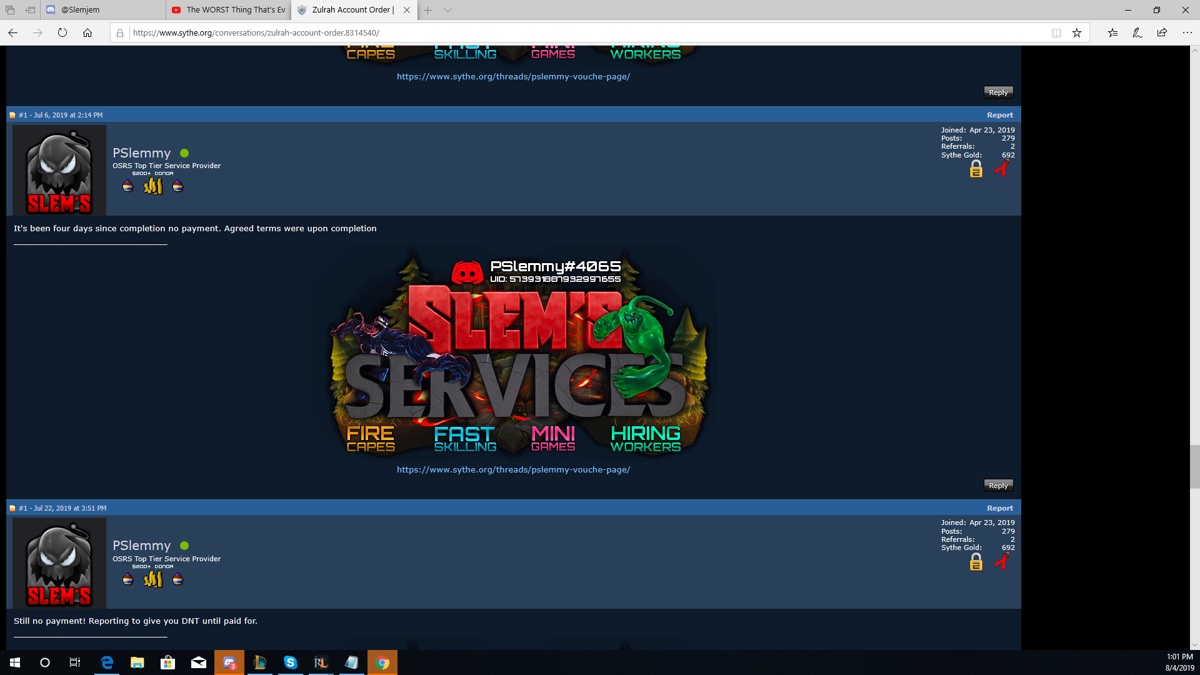Click the topmost Reply button
Image resolution: width=1200 pixels, height=675 pixels.
click(998, 92)
